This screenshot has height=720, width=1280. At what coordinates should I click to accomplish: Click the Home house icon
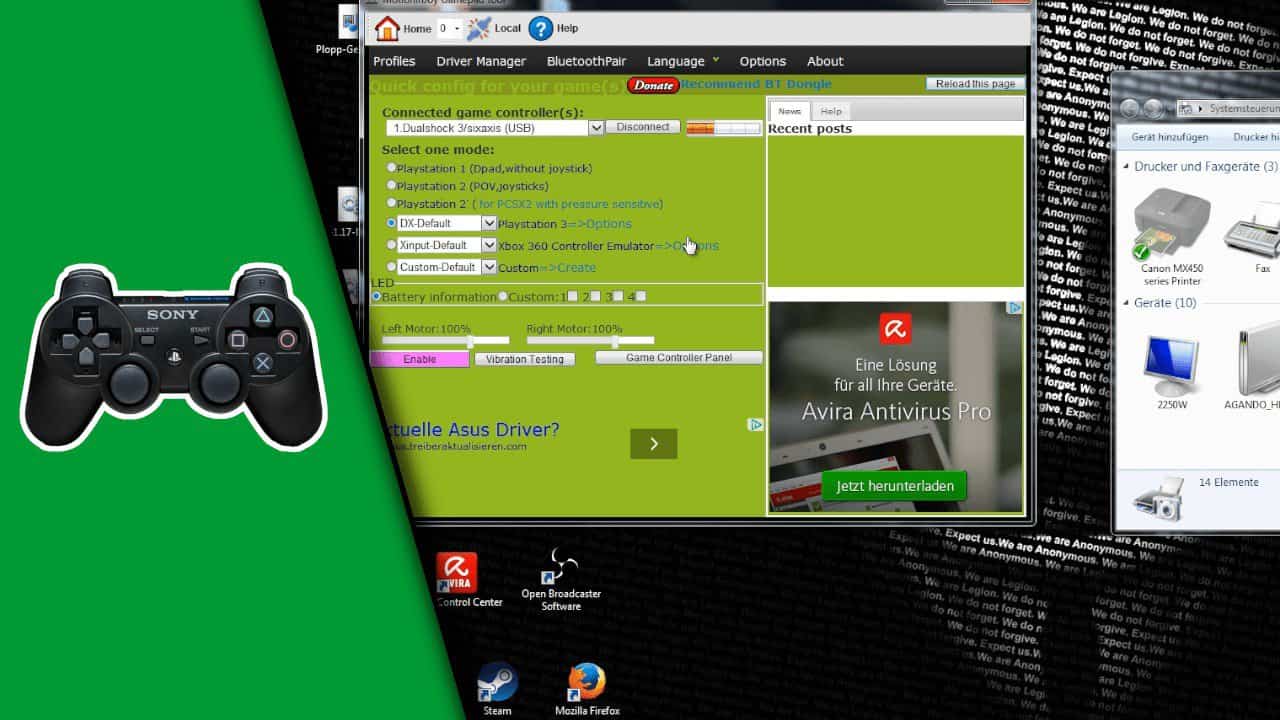coord(387,29)
